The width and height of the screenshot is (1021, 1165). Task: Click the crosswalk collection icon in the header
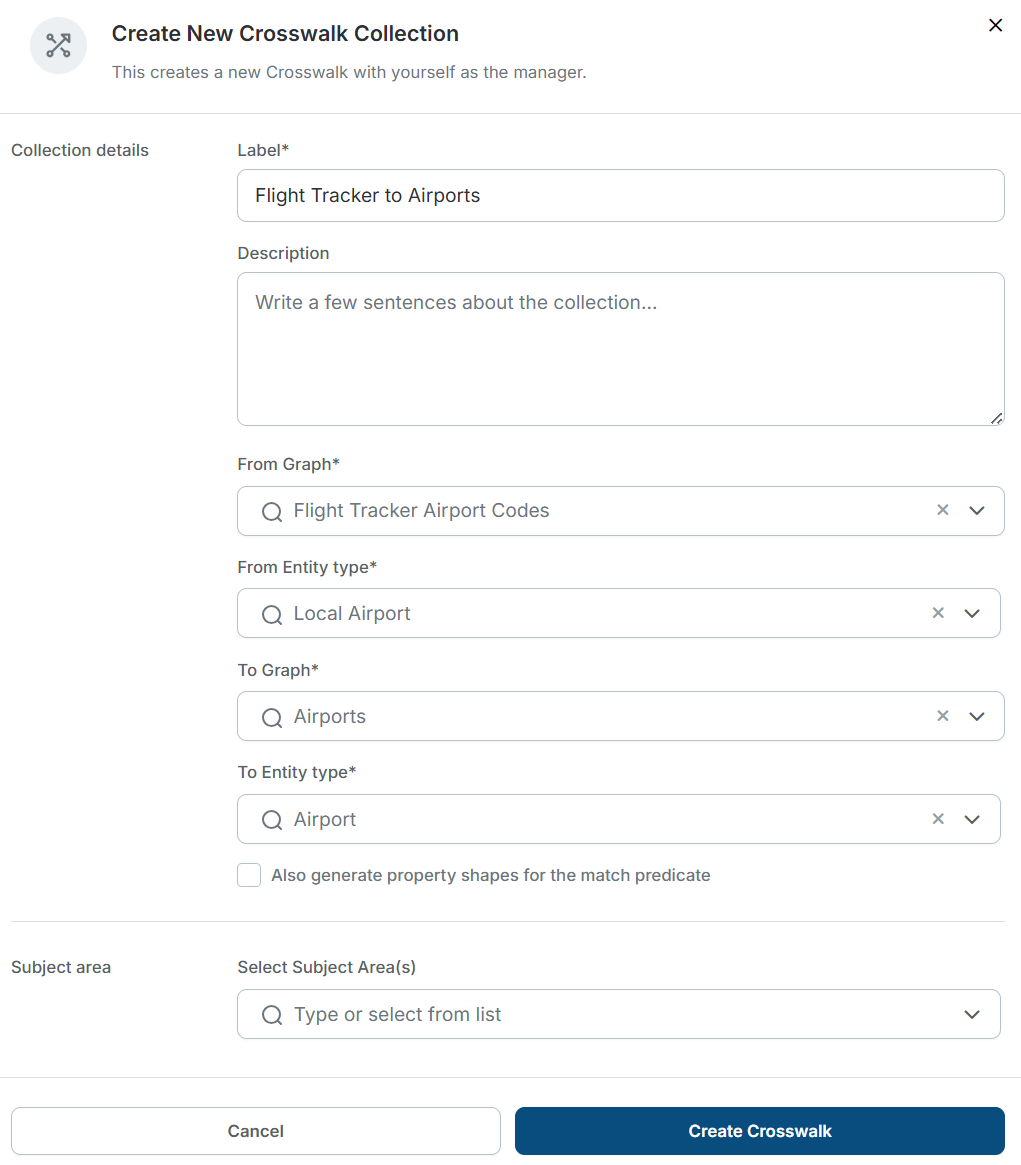[58, 45]
